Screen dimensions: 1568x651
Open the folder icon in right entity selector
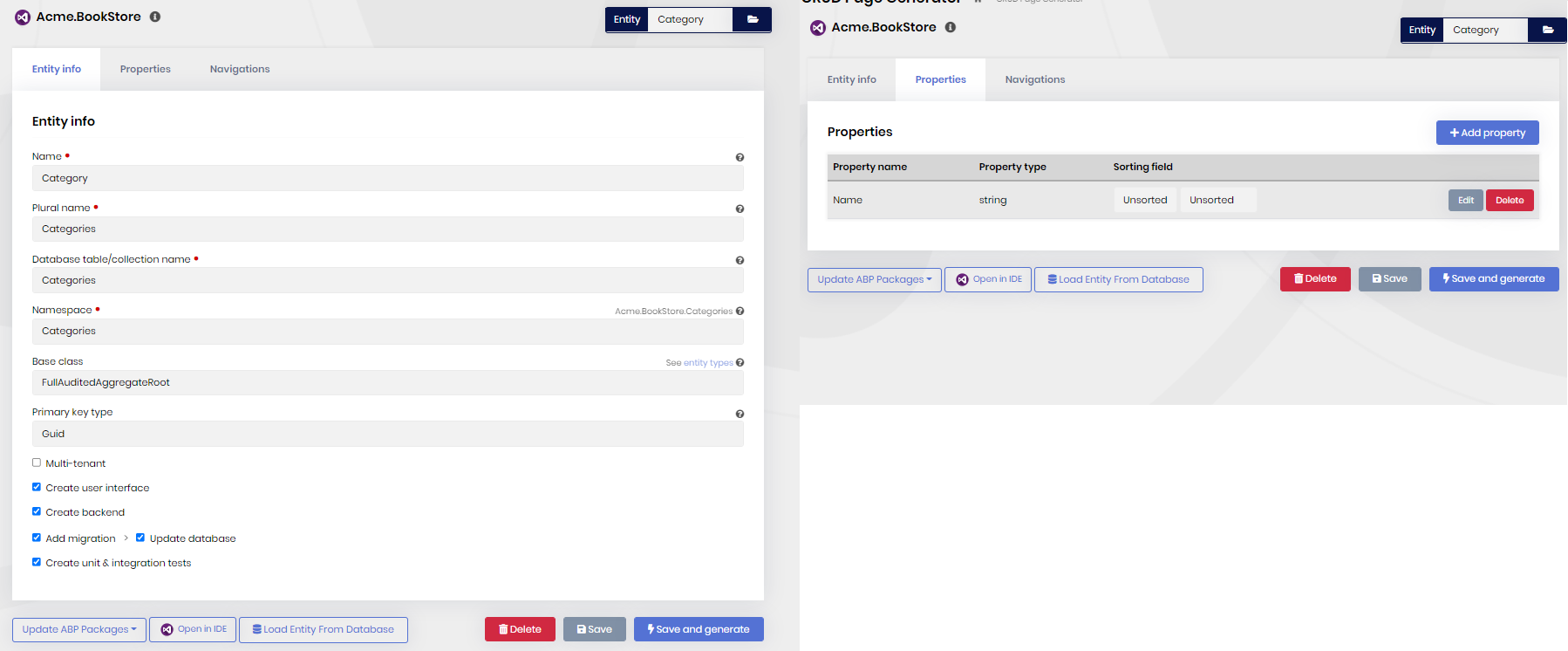click(x=1548, y=30)
